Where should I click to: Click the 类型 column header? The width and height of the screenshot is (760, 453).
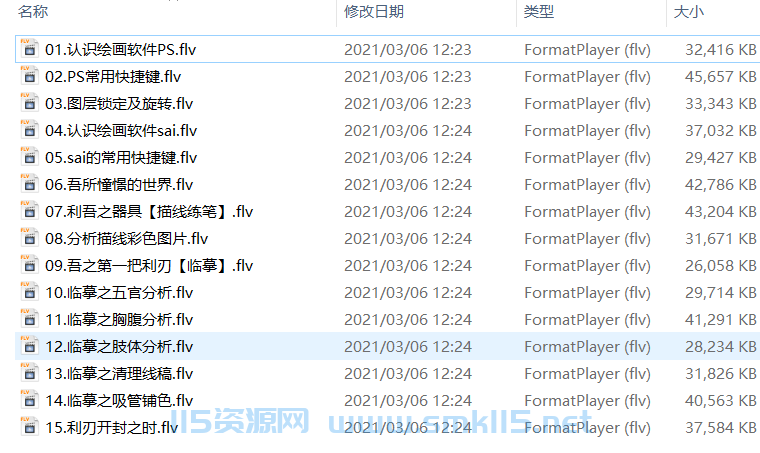538,12
